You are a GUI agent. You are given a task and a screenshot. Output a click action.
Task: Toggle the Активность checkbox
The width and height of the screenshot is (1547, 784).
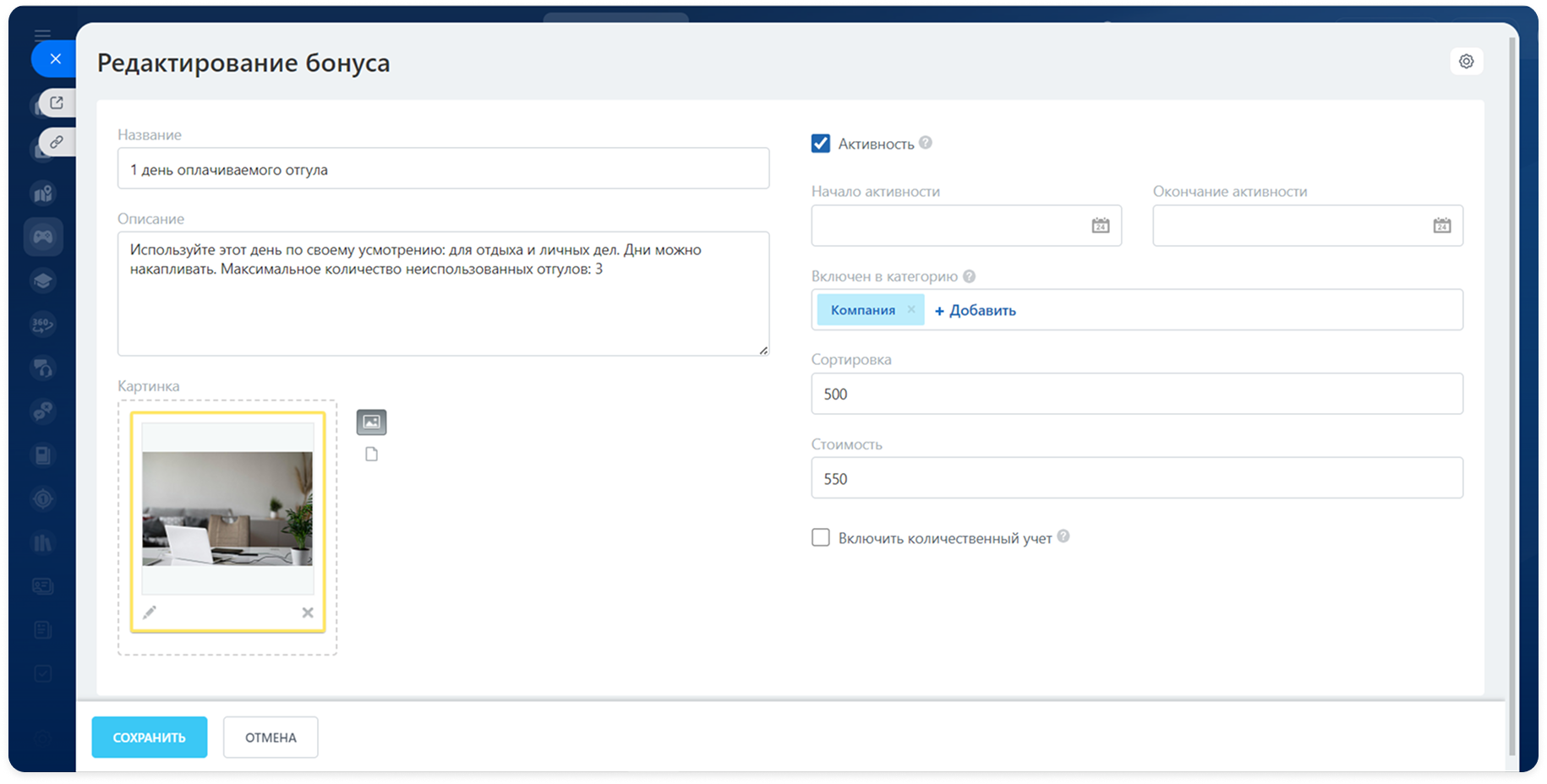(x=820, y=144)
